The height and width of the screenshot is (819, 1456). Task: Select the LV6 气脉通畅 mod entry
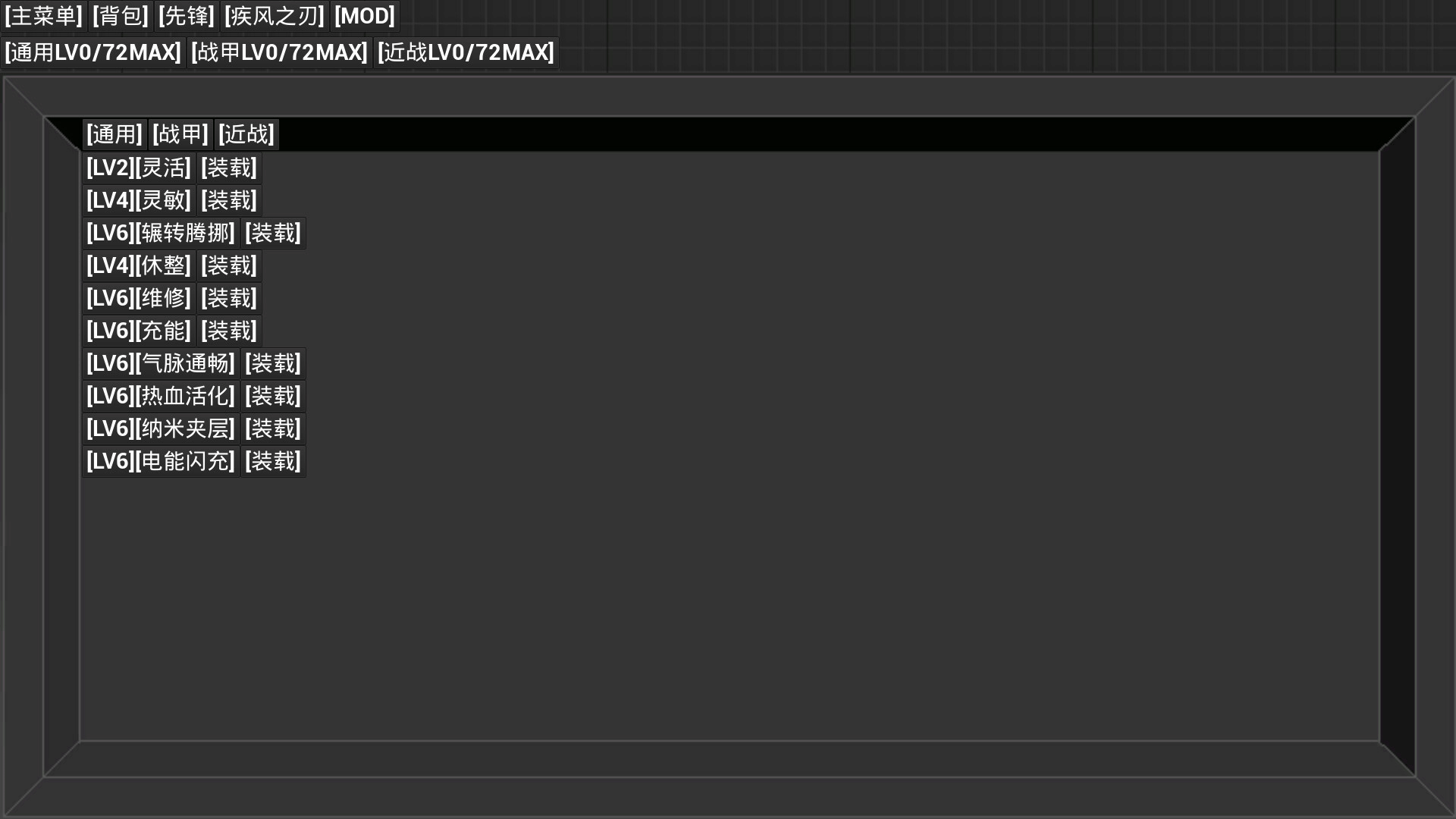[x=161, y=363]
